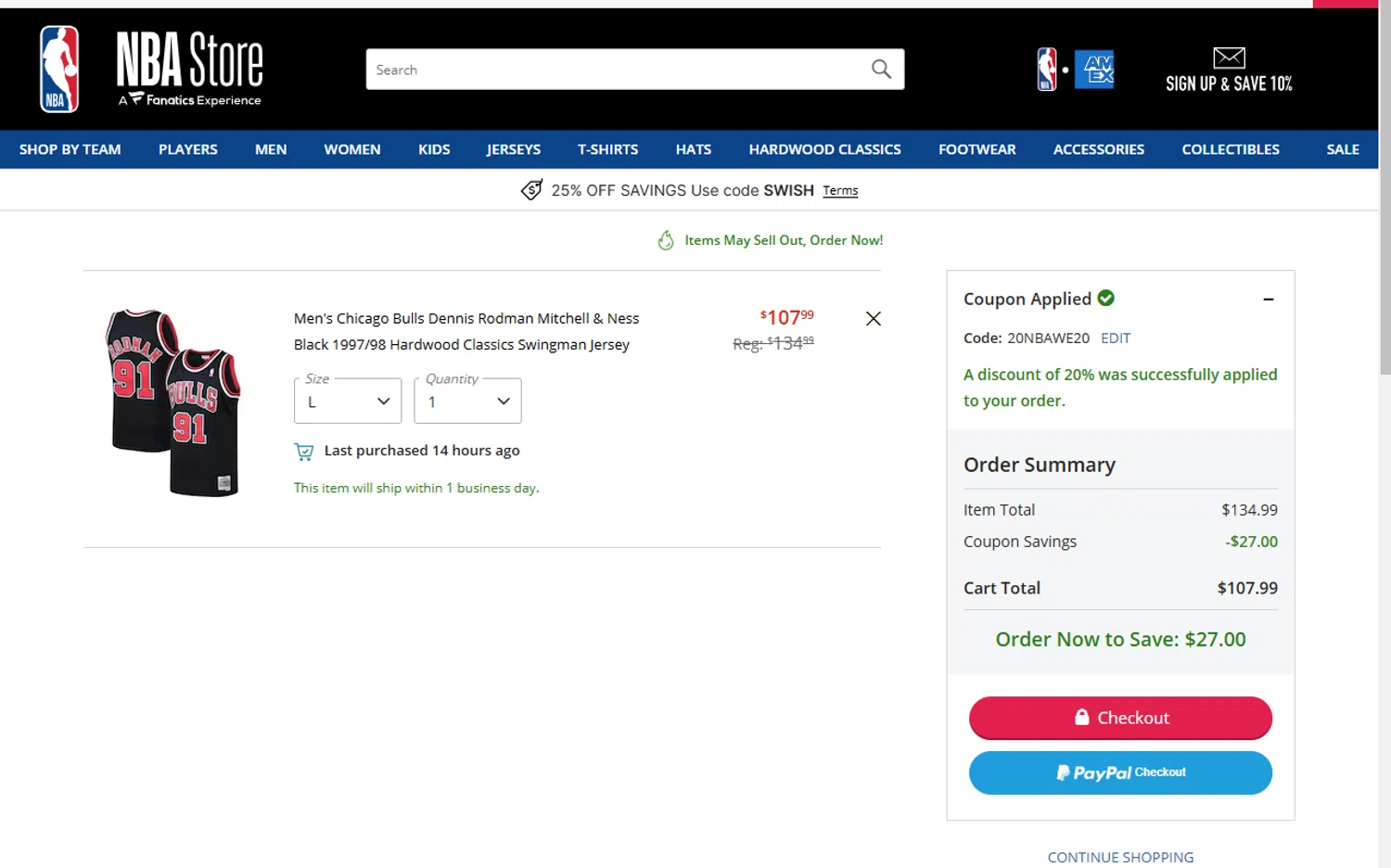Click the Coupon Savings -$27.00 value
Screen dimensions: 1391x868
tap(1251, 542)
